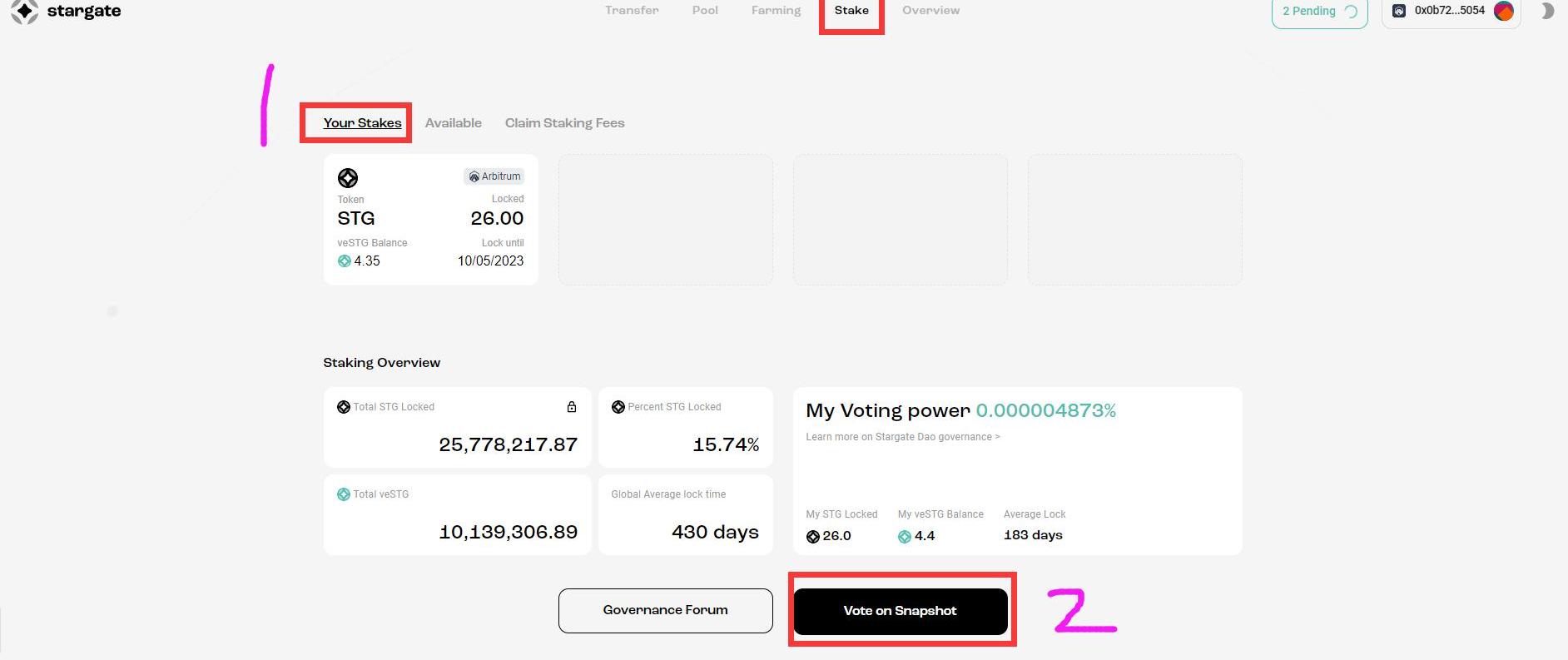Viewport: 1568px width, 660px height.
Task: Click the Total veSTG icon
Action: [343, 494]
